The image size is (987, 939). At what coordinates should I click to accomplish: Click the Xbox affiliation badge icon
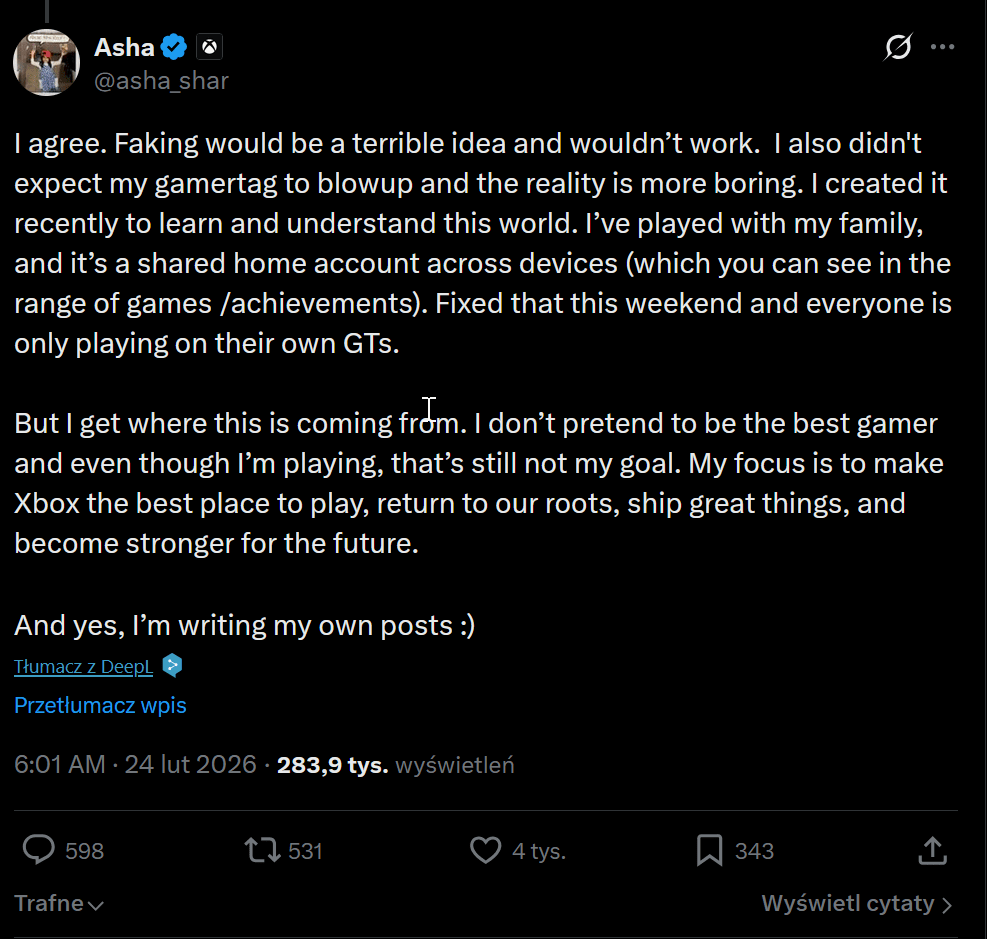pyautogui.click(x=209, y=47)
